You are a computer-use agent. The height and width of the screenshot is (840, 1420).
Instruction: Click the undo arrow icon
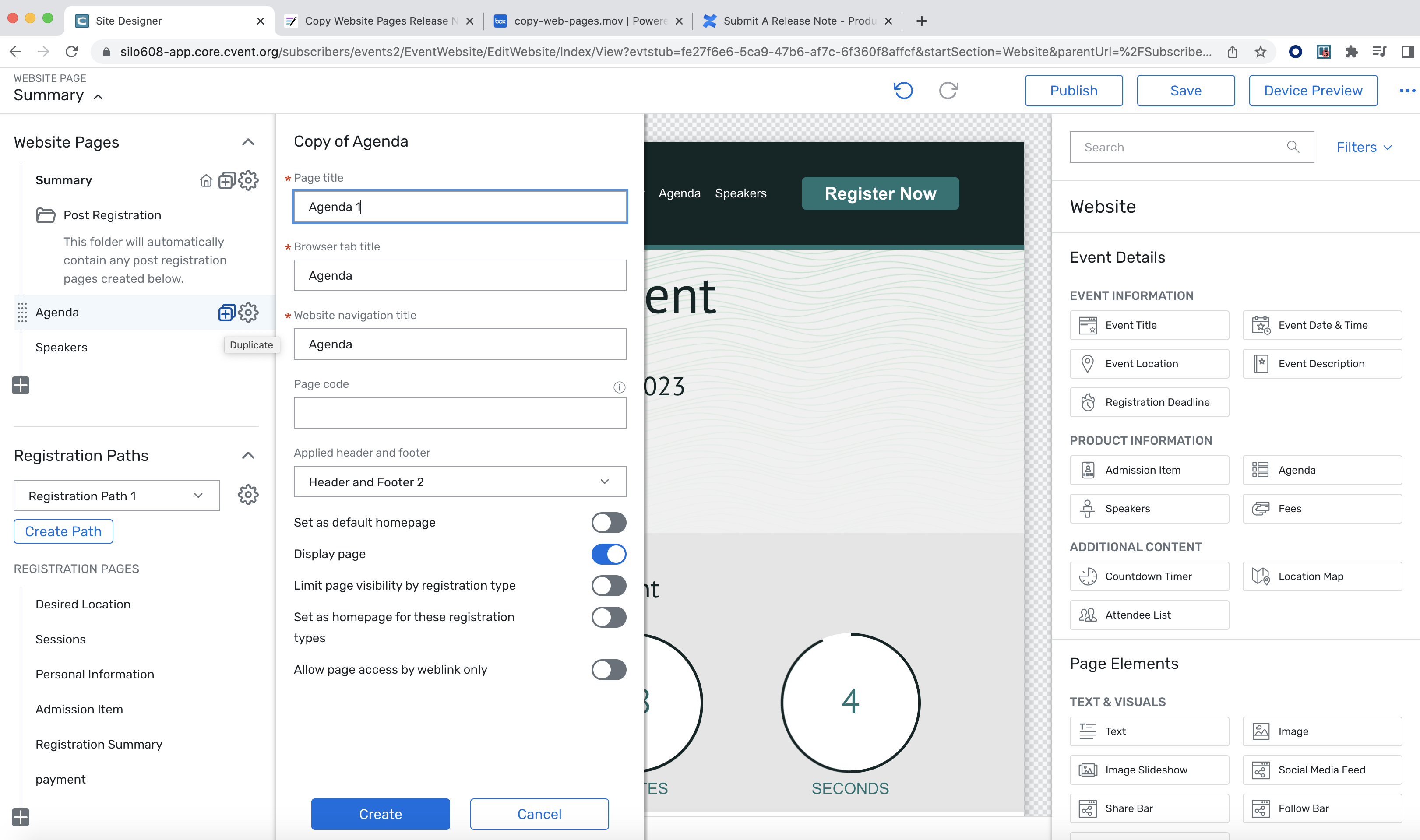click(x=903, y=91)
